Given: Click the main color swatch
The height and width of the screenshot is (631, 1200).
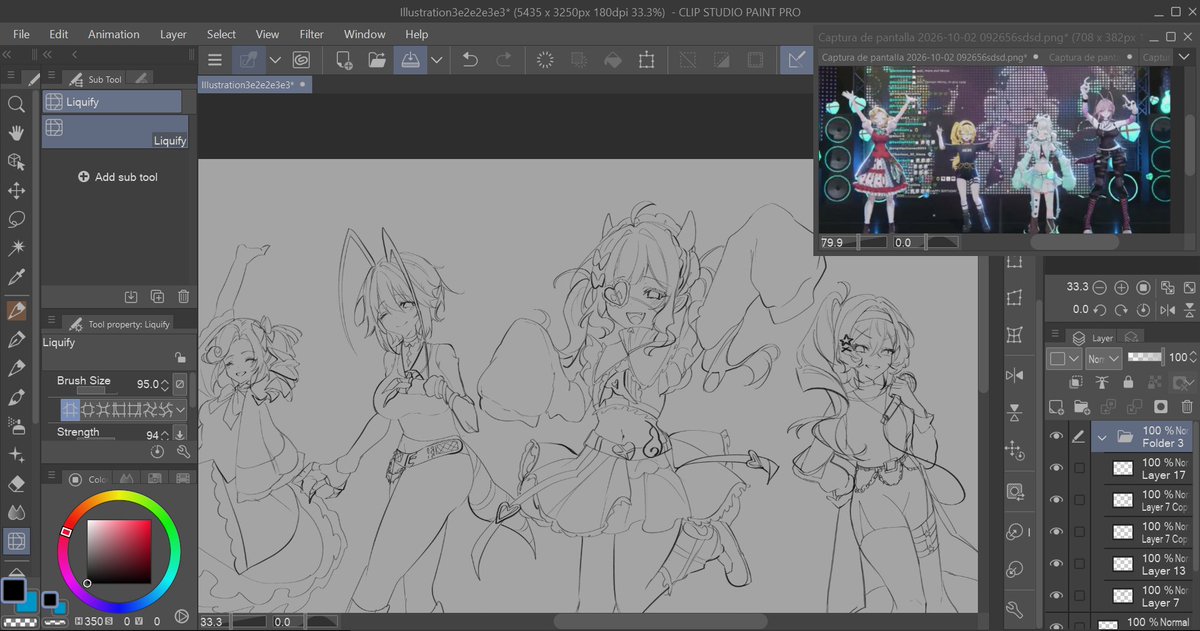Looking at the screenshot, I should coord(13,590).
